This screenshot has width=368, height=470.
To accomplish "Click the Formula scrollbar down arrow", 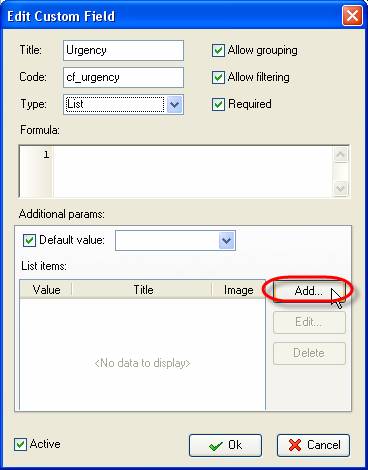I will [340, 189].
